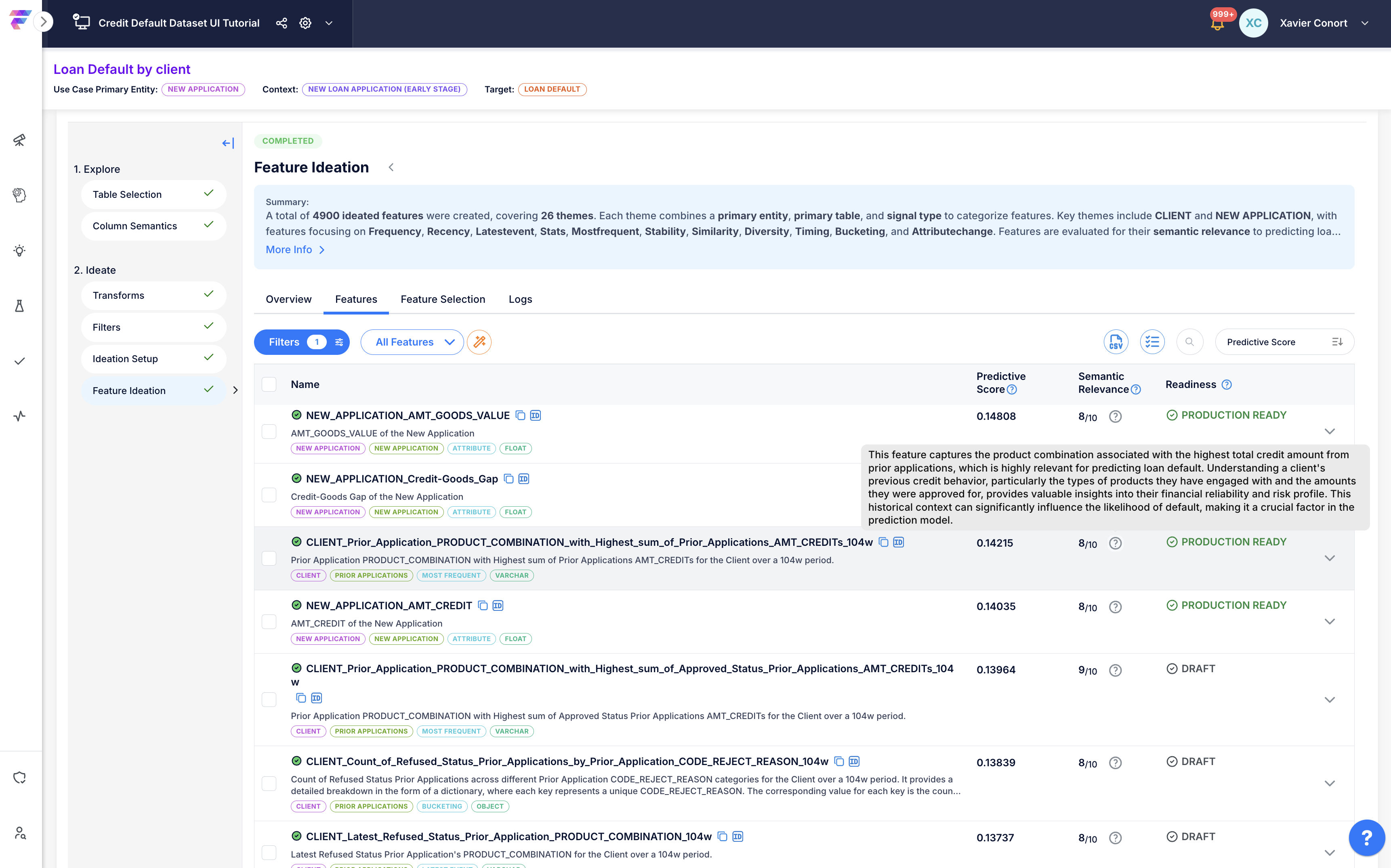Click the More Info link in the summary
The height and width of the screenshot is (868, 1391).
pyautogui.click(x=289, y=249)
